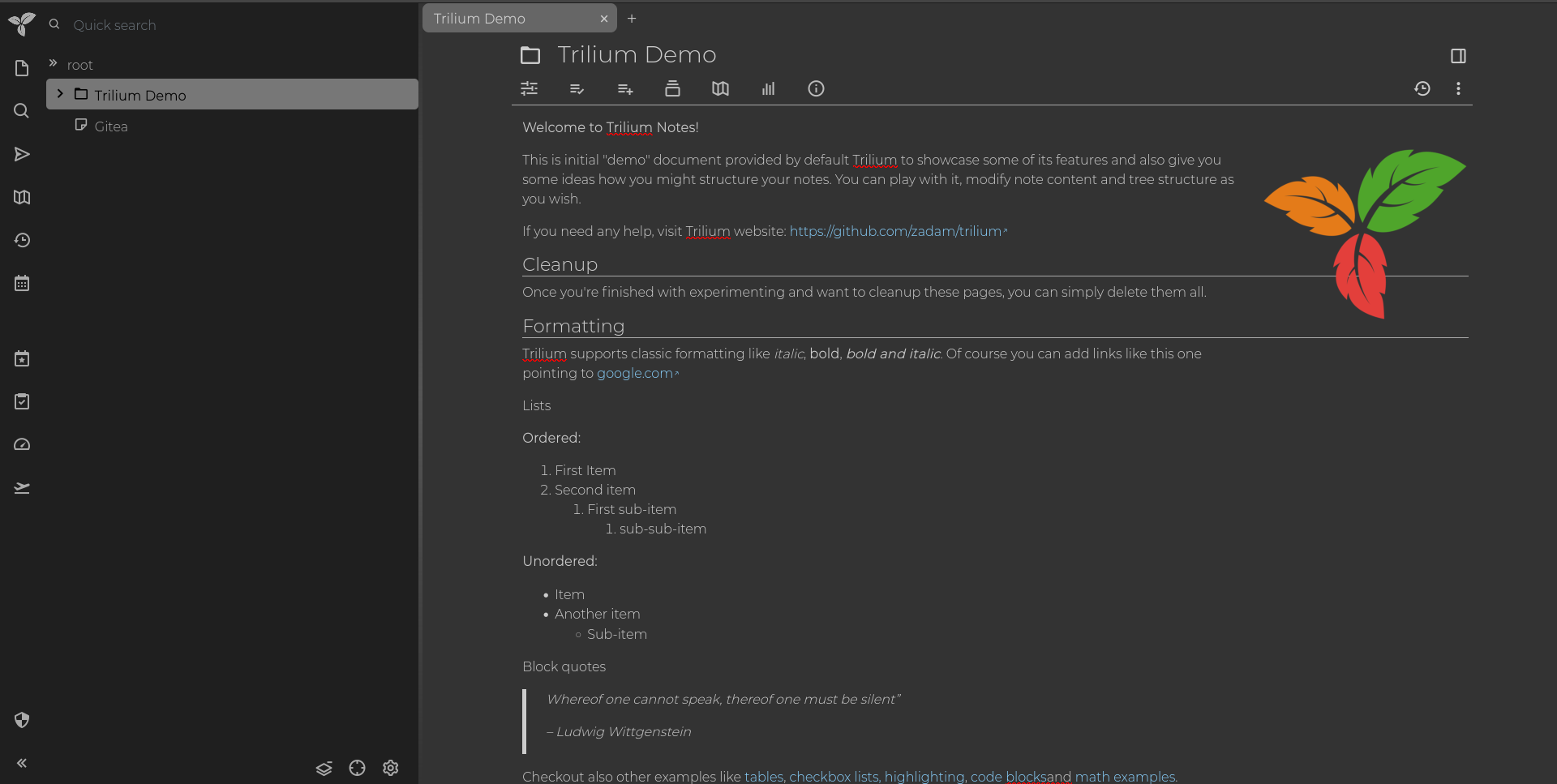
Task: Open basic properties sliders tab
Action: click(x=530, y=88)
